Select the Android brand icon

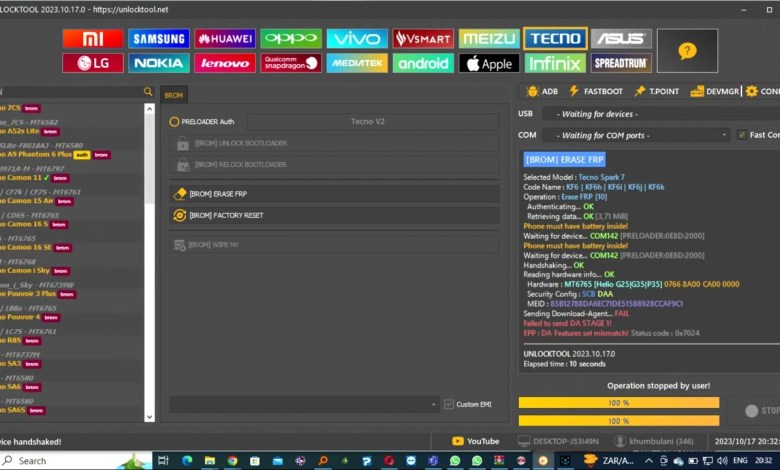coord(423,63)
